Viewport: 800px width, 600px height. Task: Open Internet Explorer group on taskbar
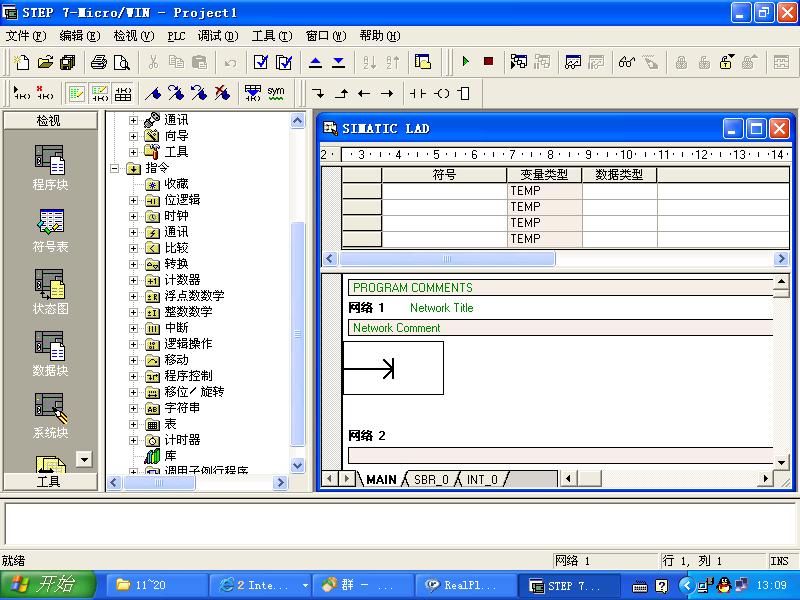[x=260, y=585]
